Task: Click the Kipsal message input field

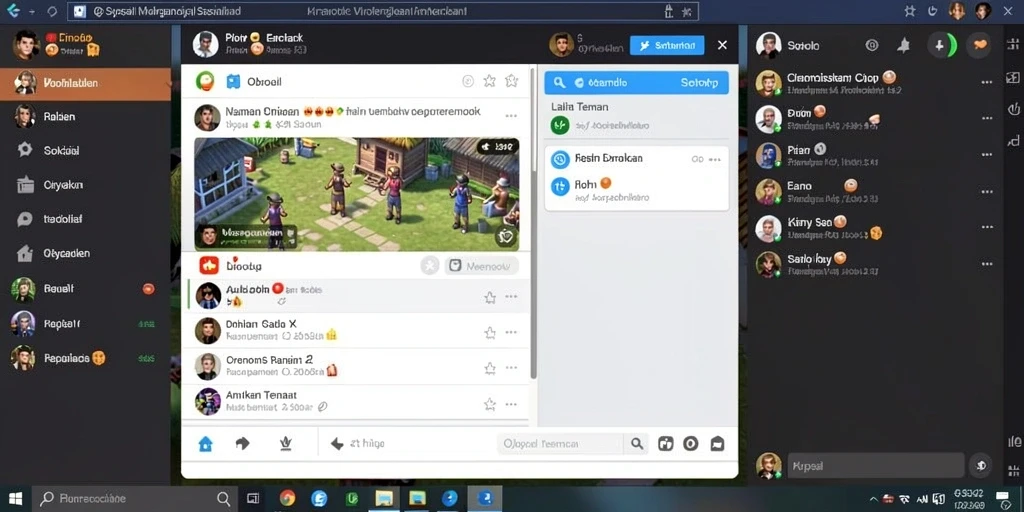Action: (876, 466)
